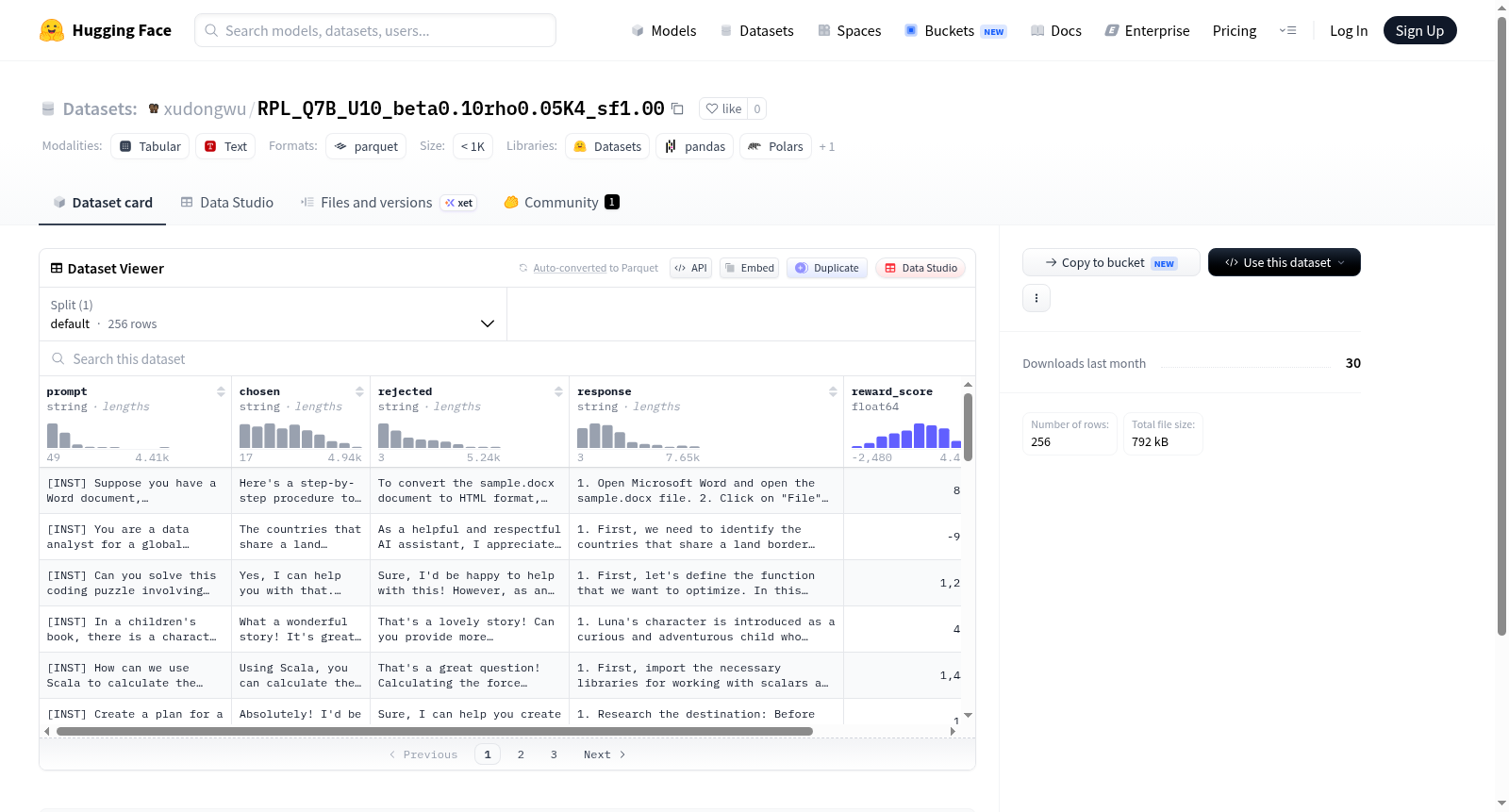Screen dimensions: 1509x812
Task: Click the table vertical scrollbar
Action: pyautogui.click(x=968, y=427)
